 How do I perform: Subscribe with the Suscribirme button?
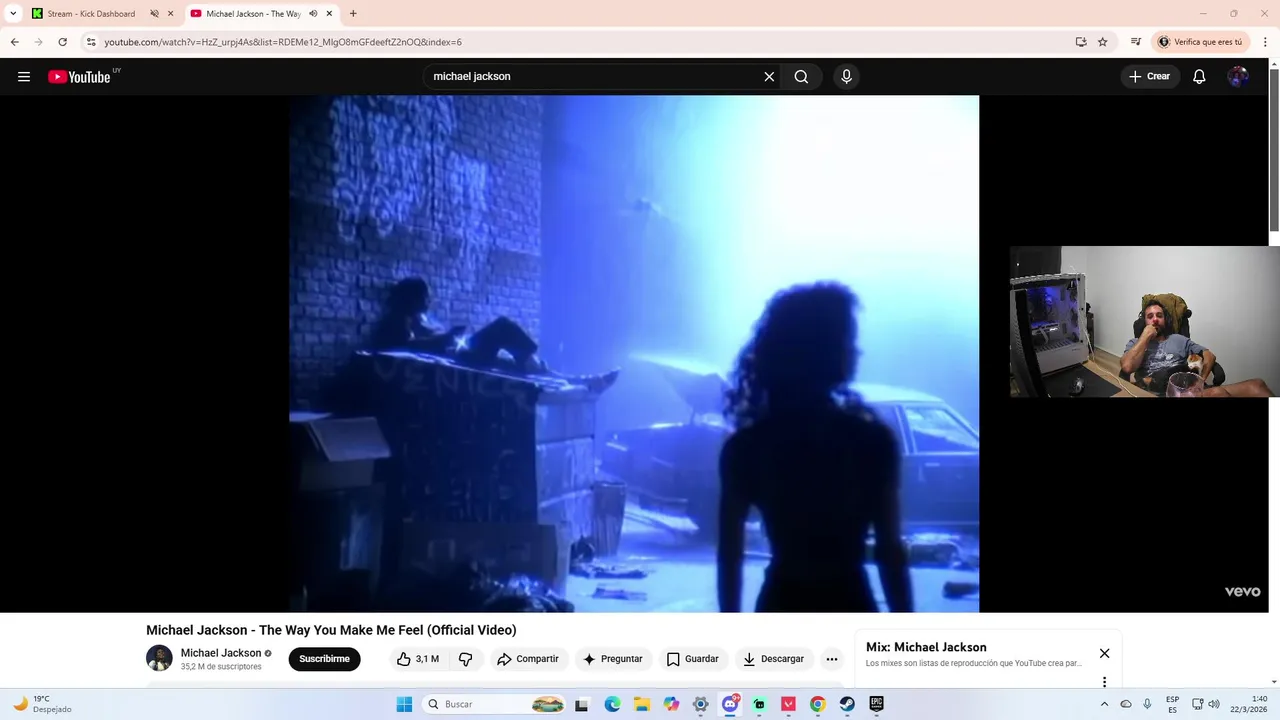tap(324, 659)
